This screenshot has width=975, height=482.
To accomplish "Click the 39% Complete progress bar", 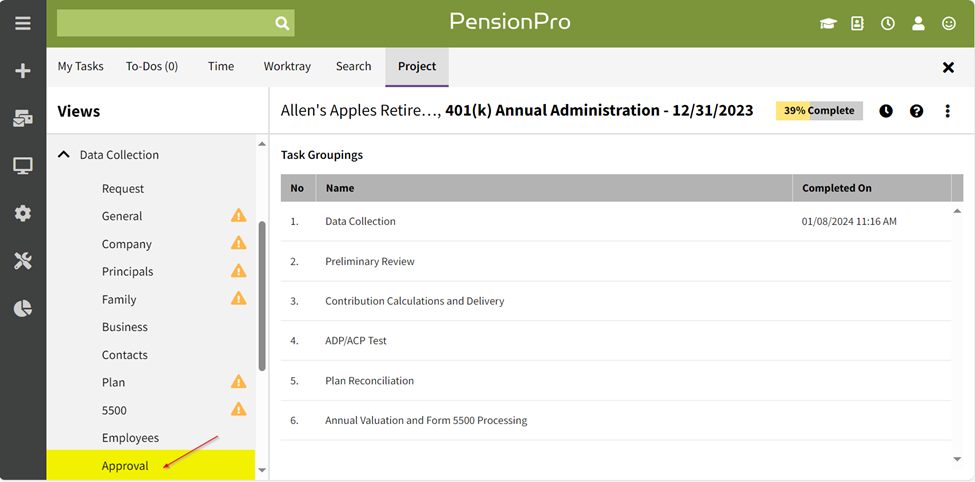I will pos(819,111).
